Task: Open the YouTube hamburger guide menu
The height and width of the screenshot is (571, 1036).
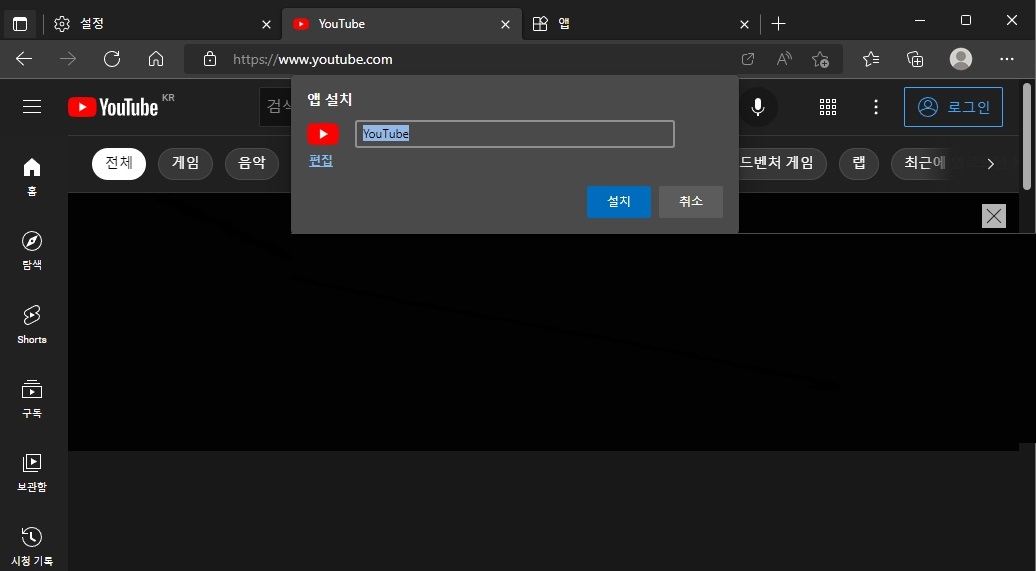Action: pos(32,106)
